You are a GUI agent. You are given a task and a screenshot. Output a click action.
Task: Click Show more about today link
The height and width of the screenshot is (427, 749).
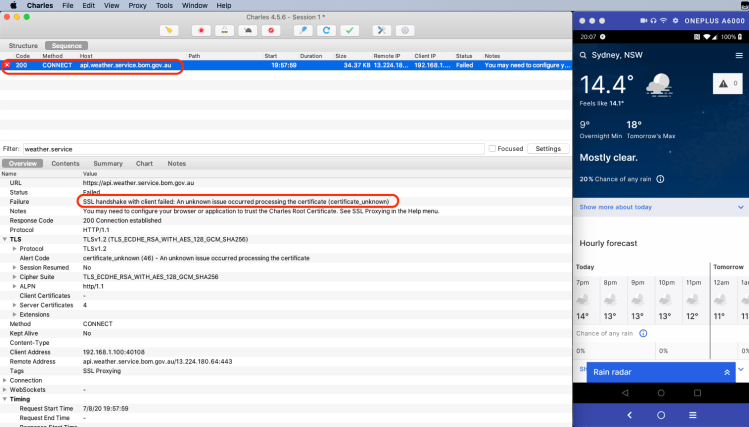click(615, 207)
